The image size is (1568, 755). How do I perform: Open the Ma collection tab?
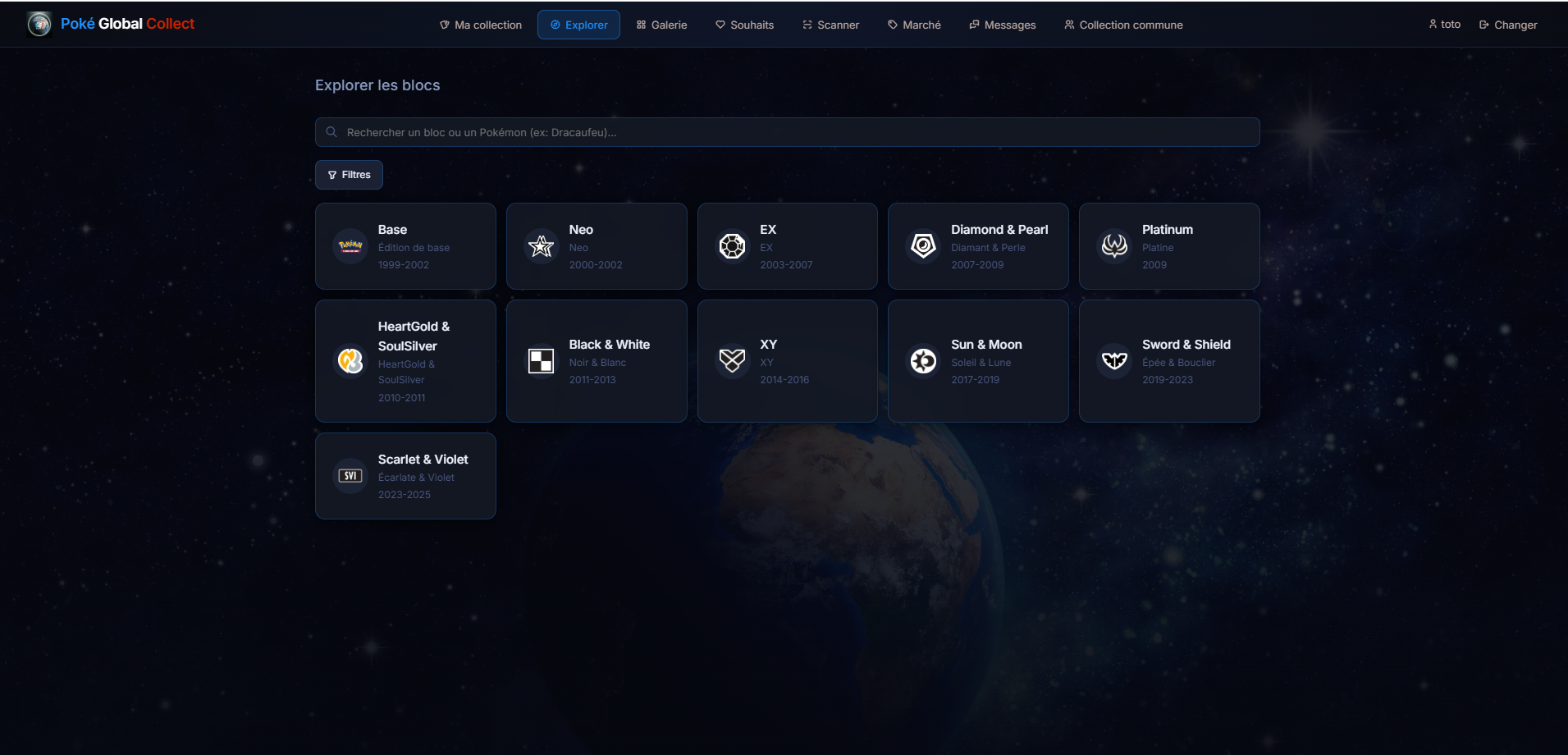coord(481,25)
